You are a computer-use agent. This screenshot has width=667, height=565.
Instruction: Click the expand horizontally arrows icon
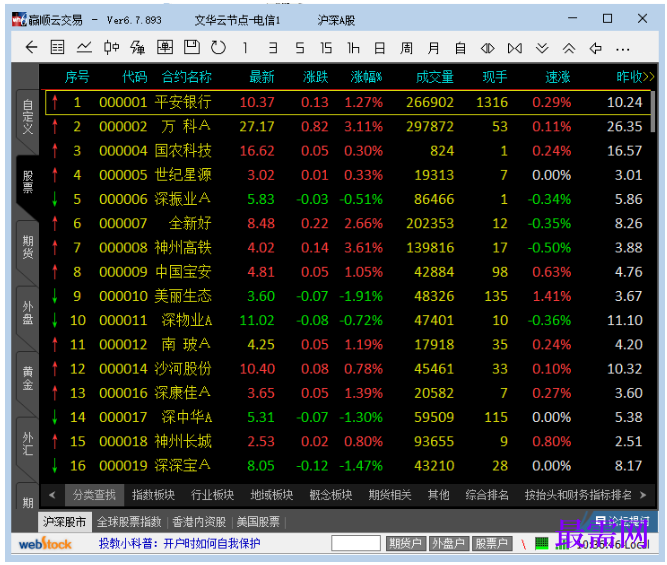487,48
